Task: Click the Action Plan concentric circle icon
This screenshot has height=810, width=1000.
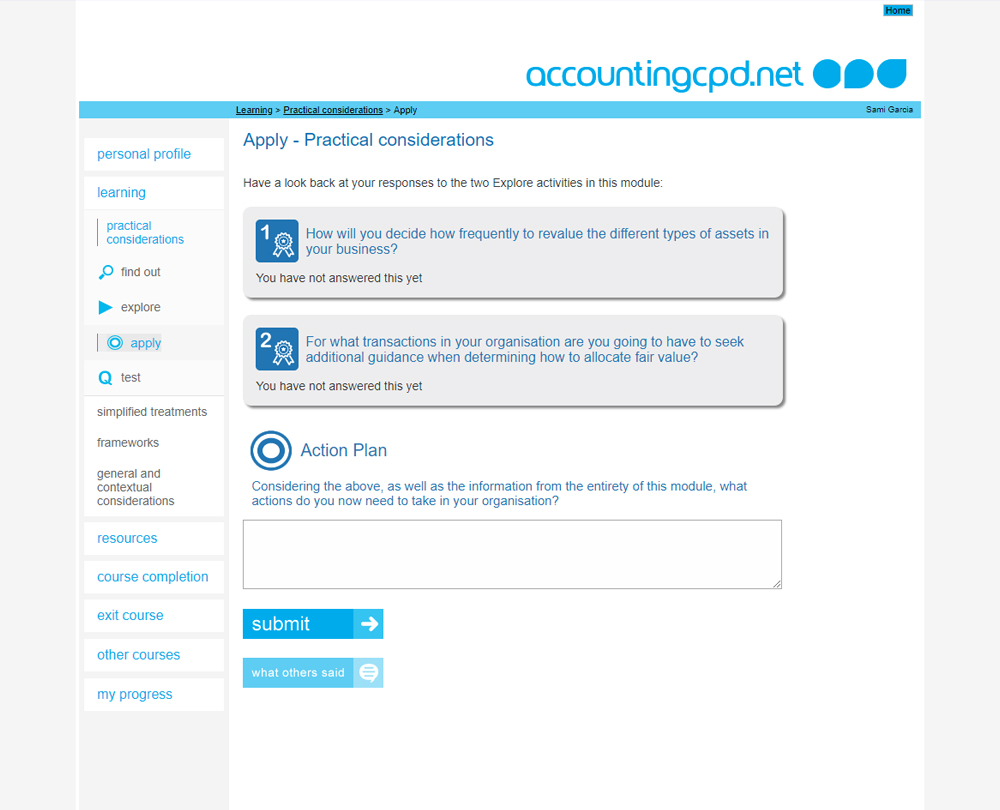Action: (x=270, y=450)
